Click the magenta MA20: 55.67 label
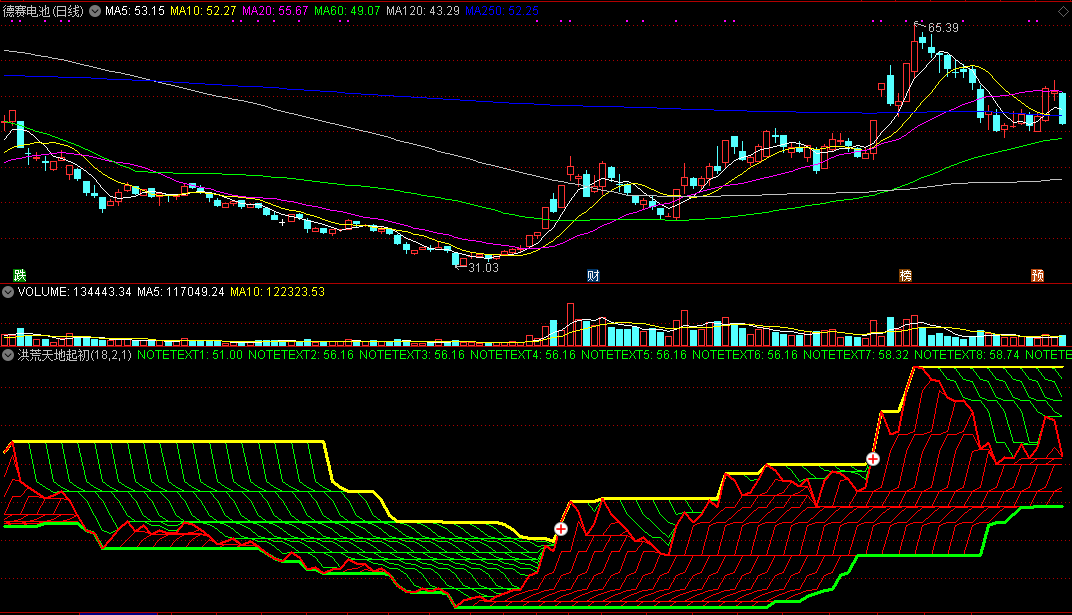1072x615 pixels. click(275, 11)
